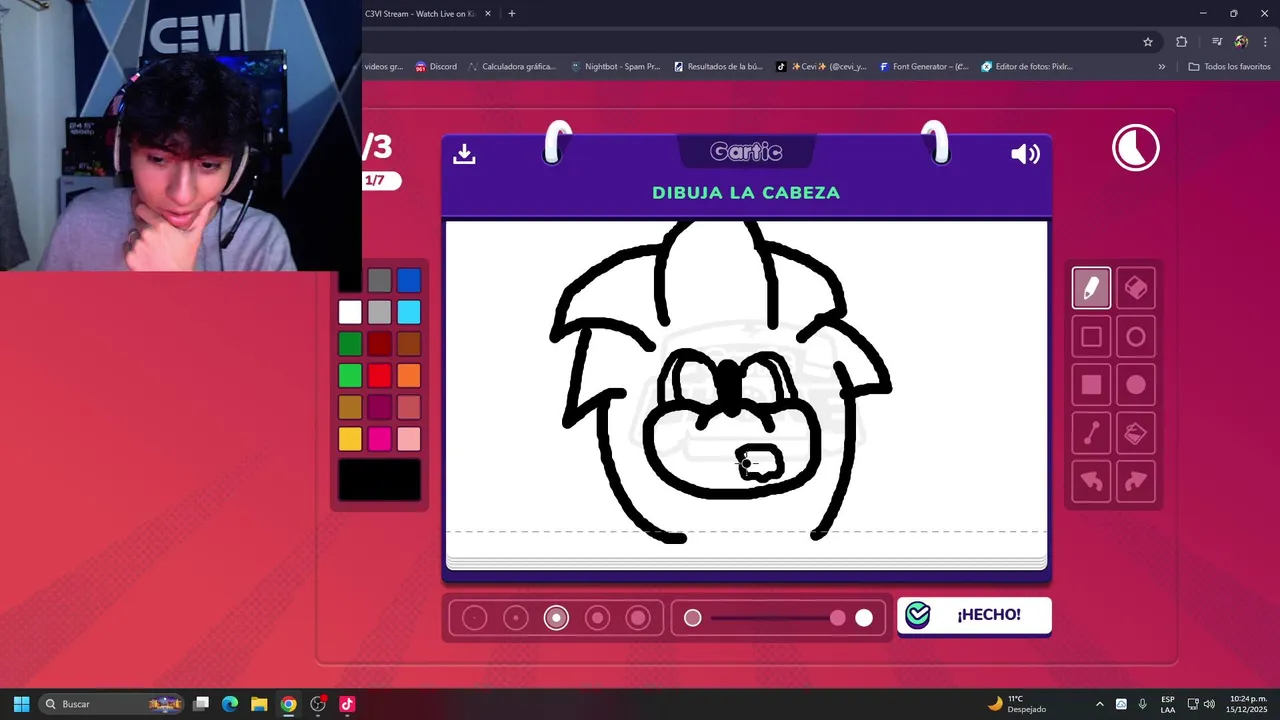Open the Windows Start menu
The width and height of the screenshot is (1280, 720).
coord(21,704)
